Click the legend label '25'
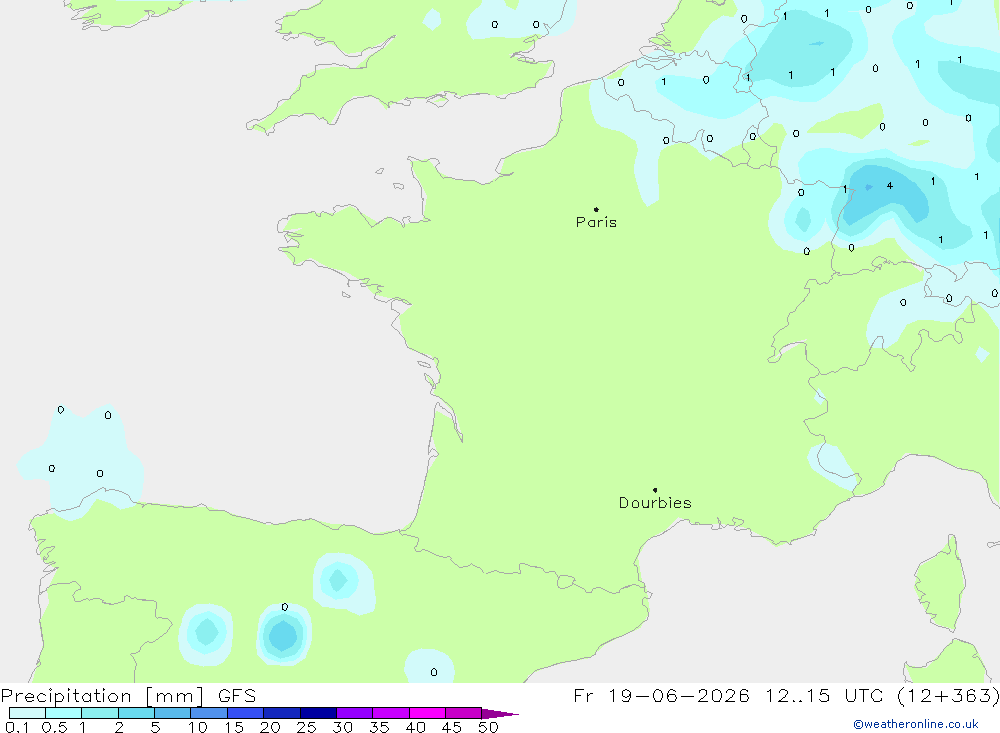 (306, 727)
